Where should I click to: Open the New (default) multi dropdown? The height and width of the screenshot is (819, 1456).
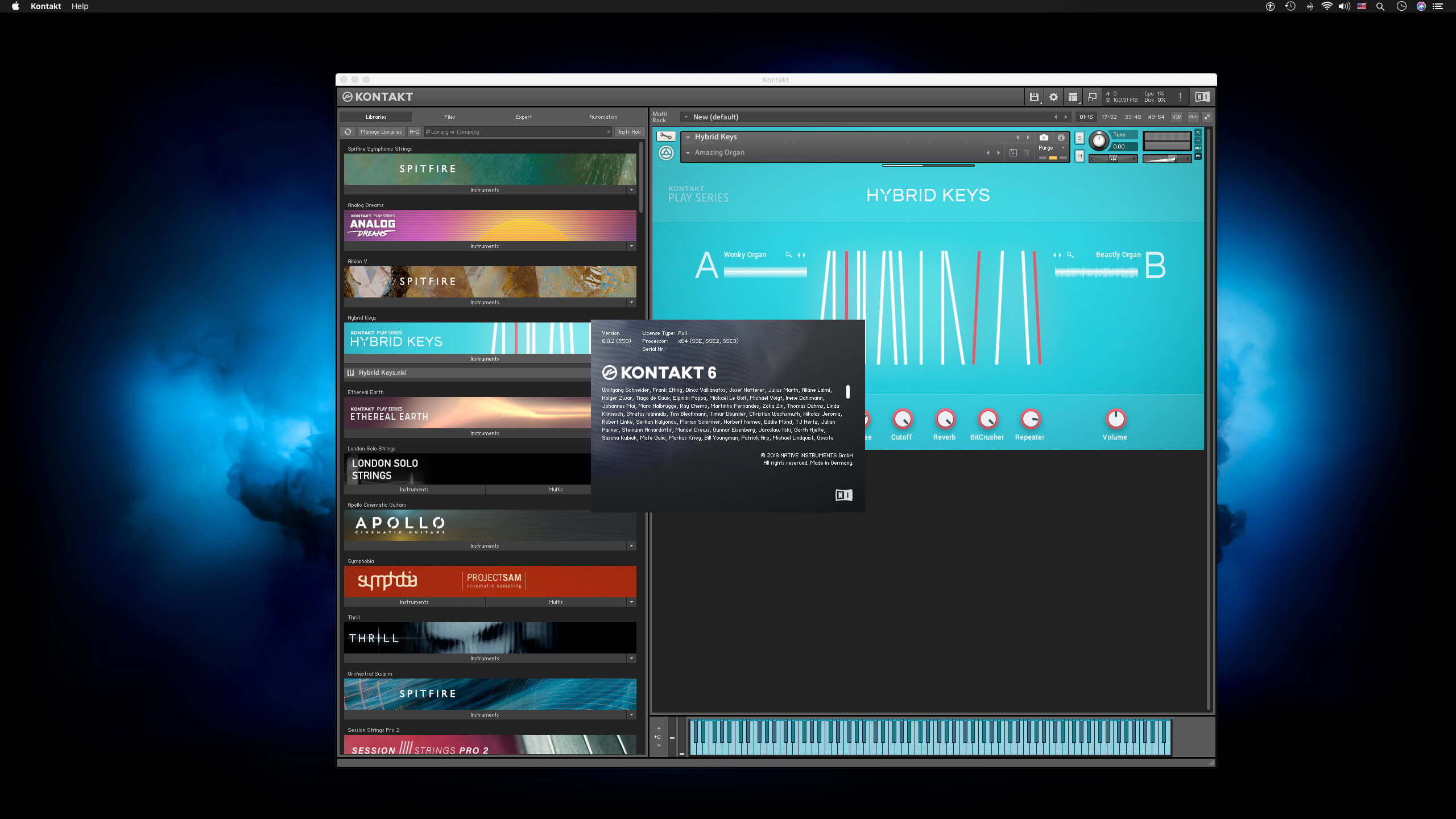[x=686, y=117]
